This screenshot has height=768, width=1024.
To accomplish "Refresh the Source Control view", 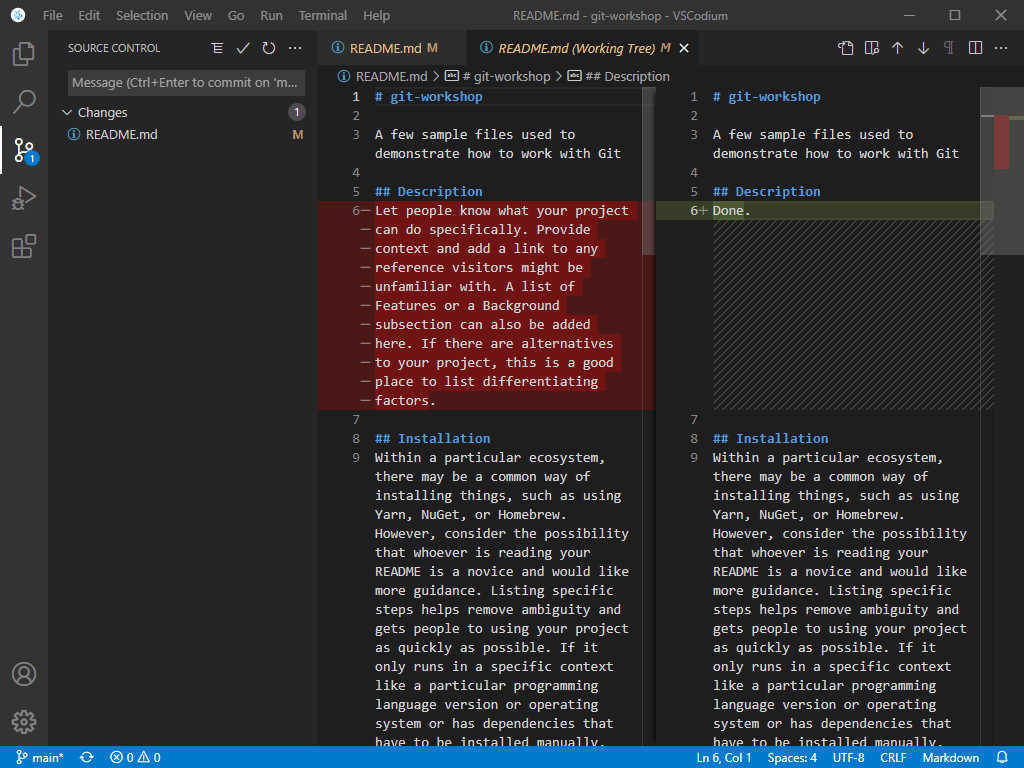I will [269, 48].
